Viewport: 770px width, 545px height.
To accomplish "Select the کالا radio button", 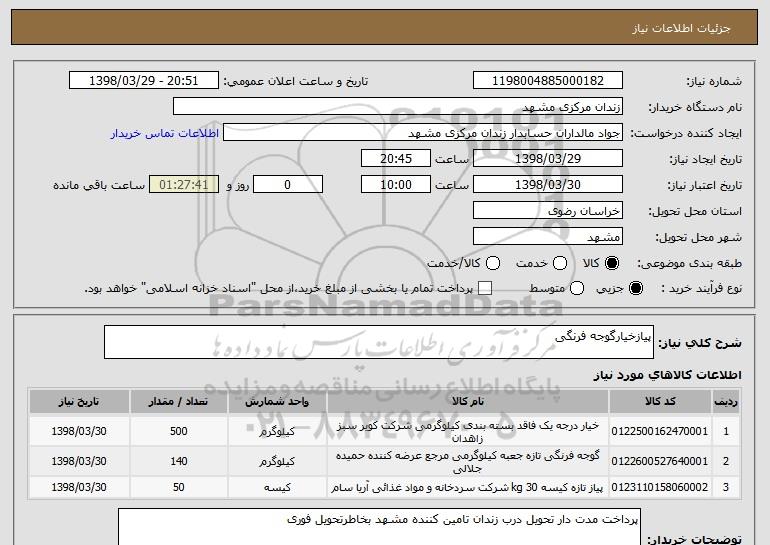I will (612, 264).
